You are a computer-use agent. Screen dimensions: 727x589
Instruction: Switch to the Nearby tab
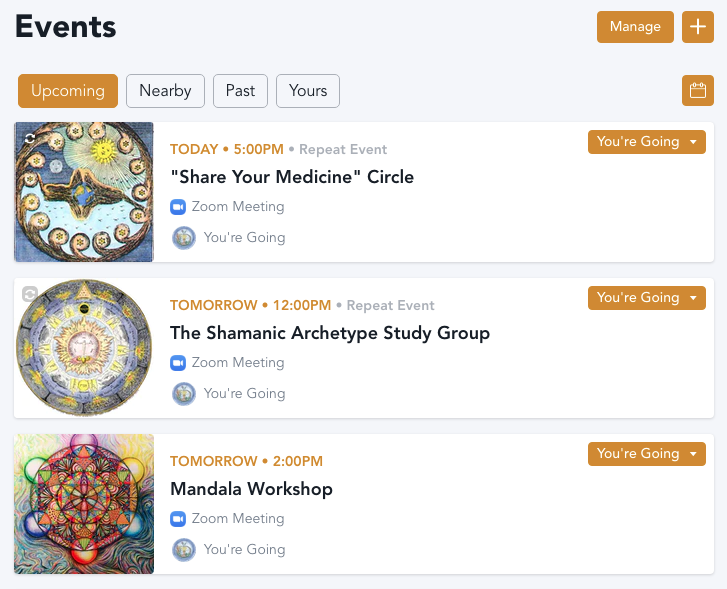click(x=165, y=91)
